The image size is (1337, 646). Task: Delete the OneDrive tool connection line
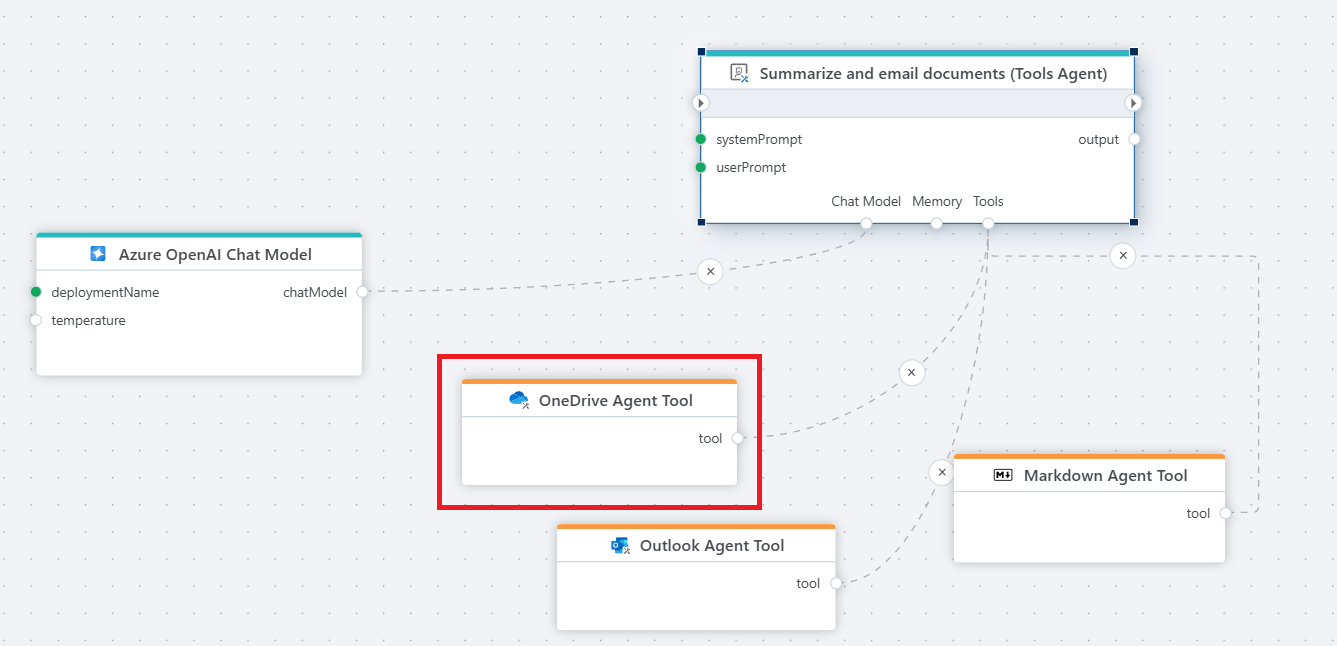pyautogui.click(x=911, y=373)
